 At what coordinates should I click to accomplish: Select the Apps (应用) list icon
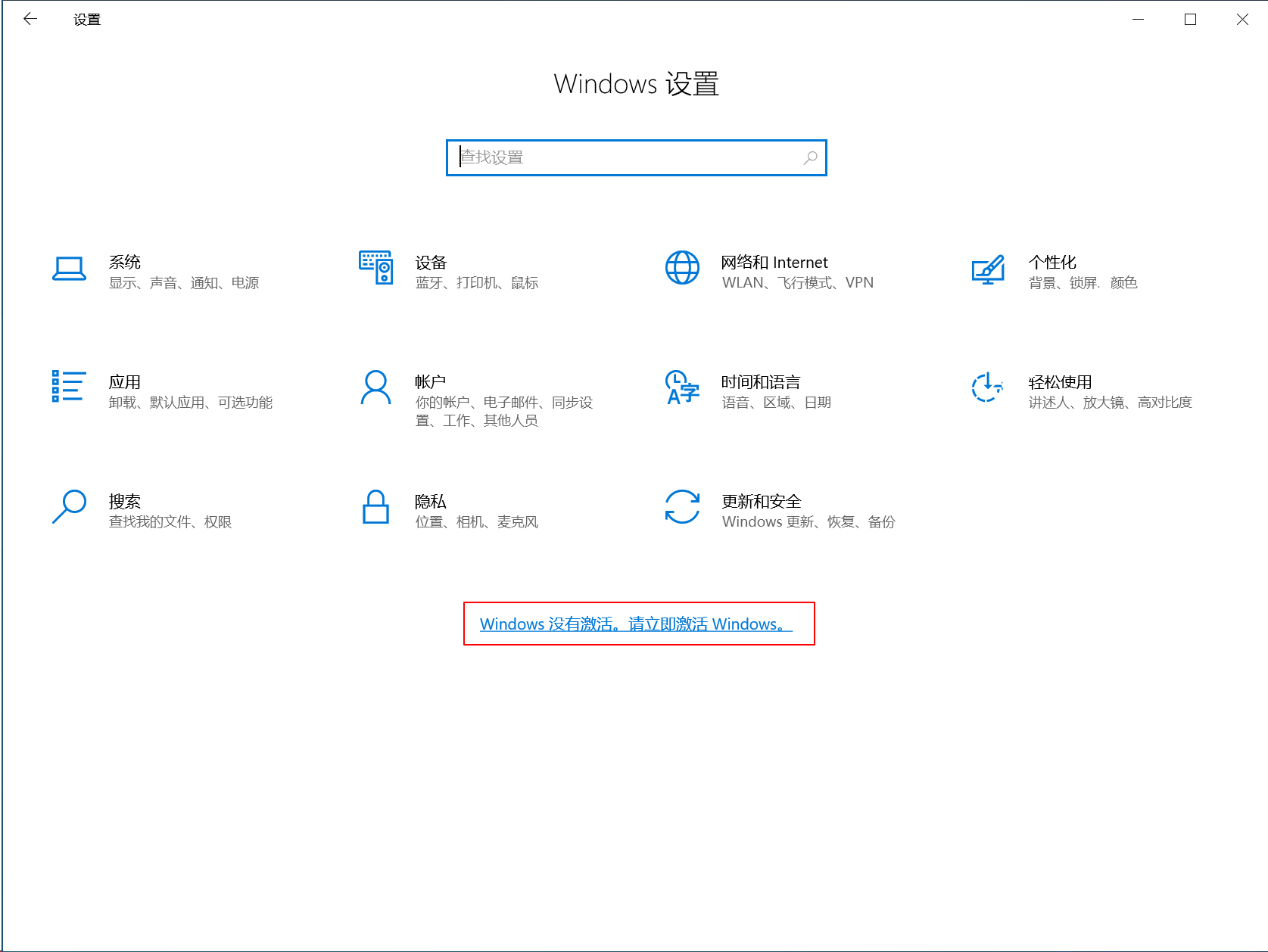click(x=69, y=387)
